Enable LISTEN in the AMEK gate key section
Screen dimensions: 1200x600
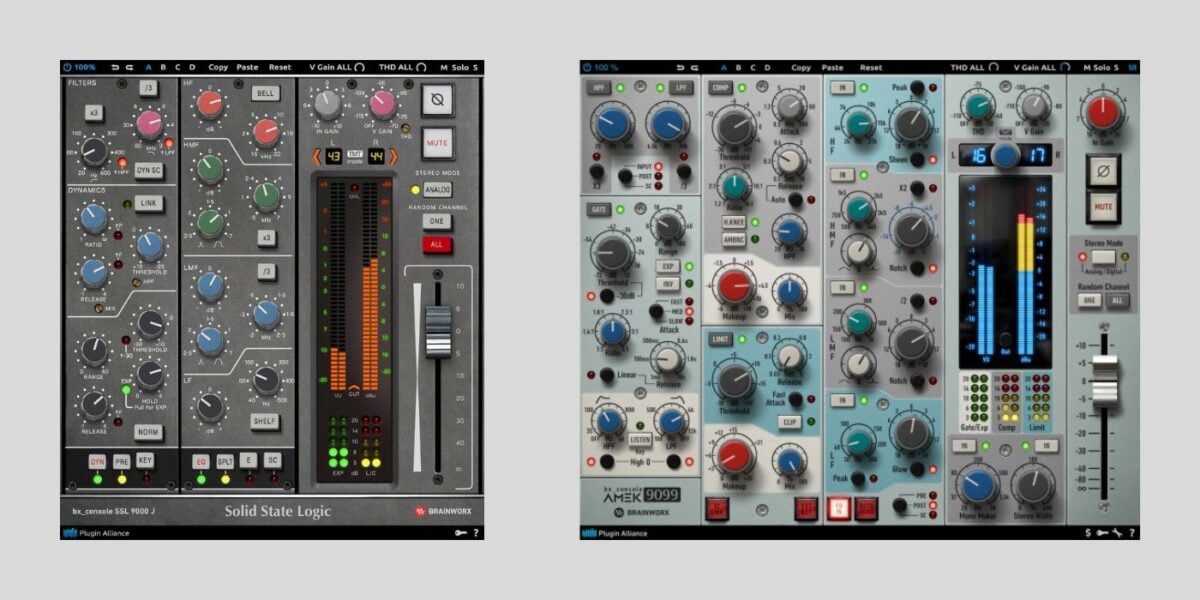(640, 440)
